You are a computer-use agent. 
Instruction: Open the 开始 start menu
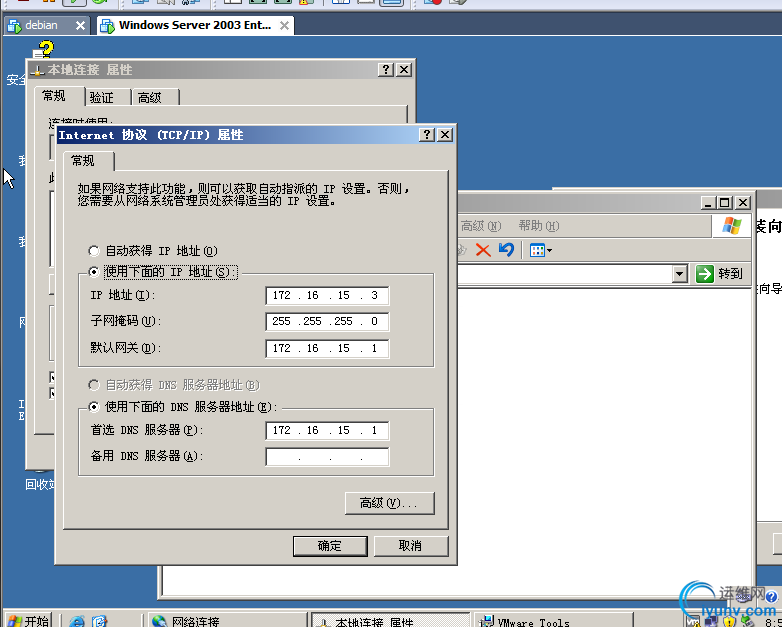tap(28, 621)
